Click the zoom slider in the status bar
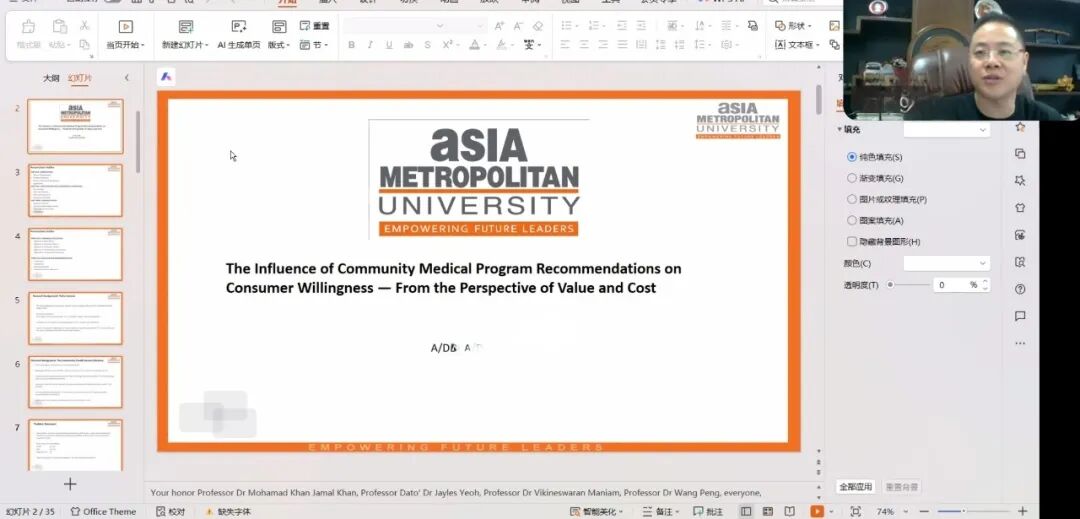Screen dimensions: 1080x519 tap(963, 511)
